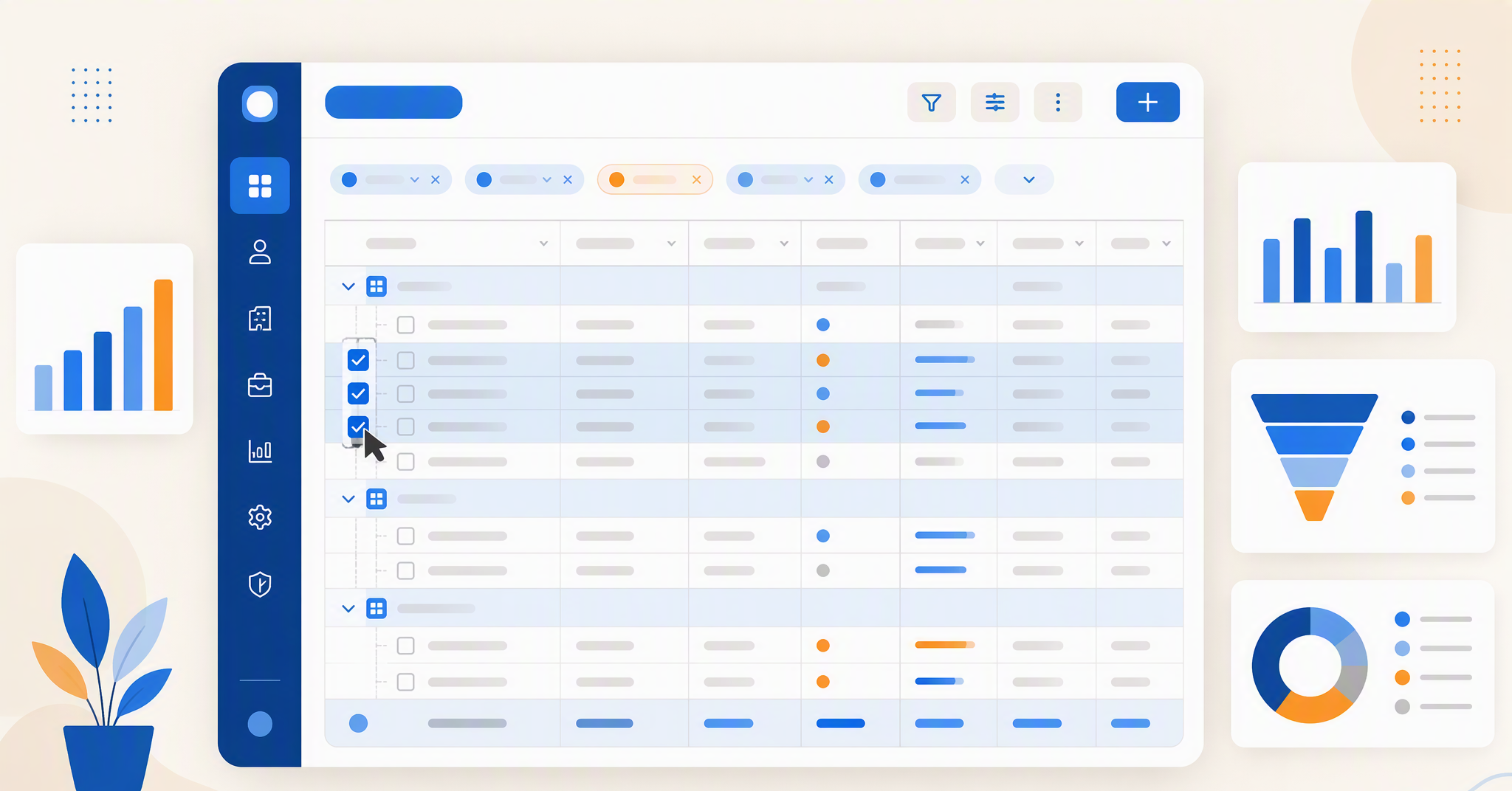The image size is (1512, 791).
Task: Open the three-dot more options menu
Action: [x=1058, y=103]
